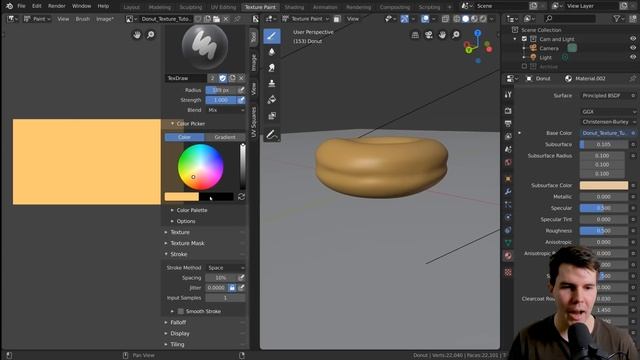
Task: Unlink the Donut_Texture image with X
Action: (x=226, y=19)
